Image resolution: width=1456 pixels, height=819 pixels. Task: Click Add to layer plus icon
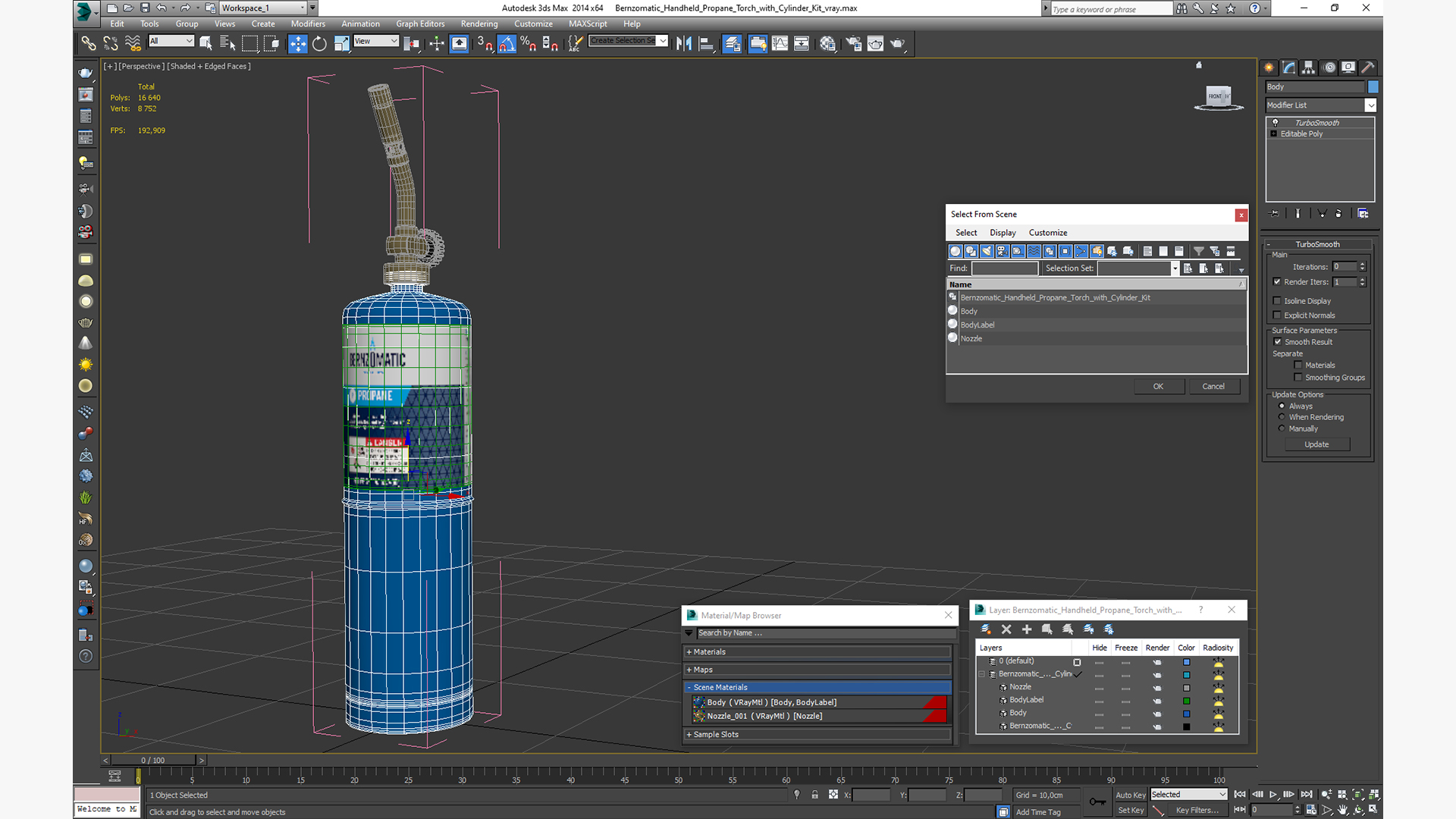pos(1027,629)
